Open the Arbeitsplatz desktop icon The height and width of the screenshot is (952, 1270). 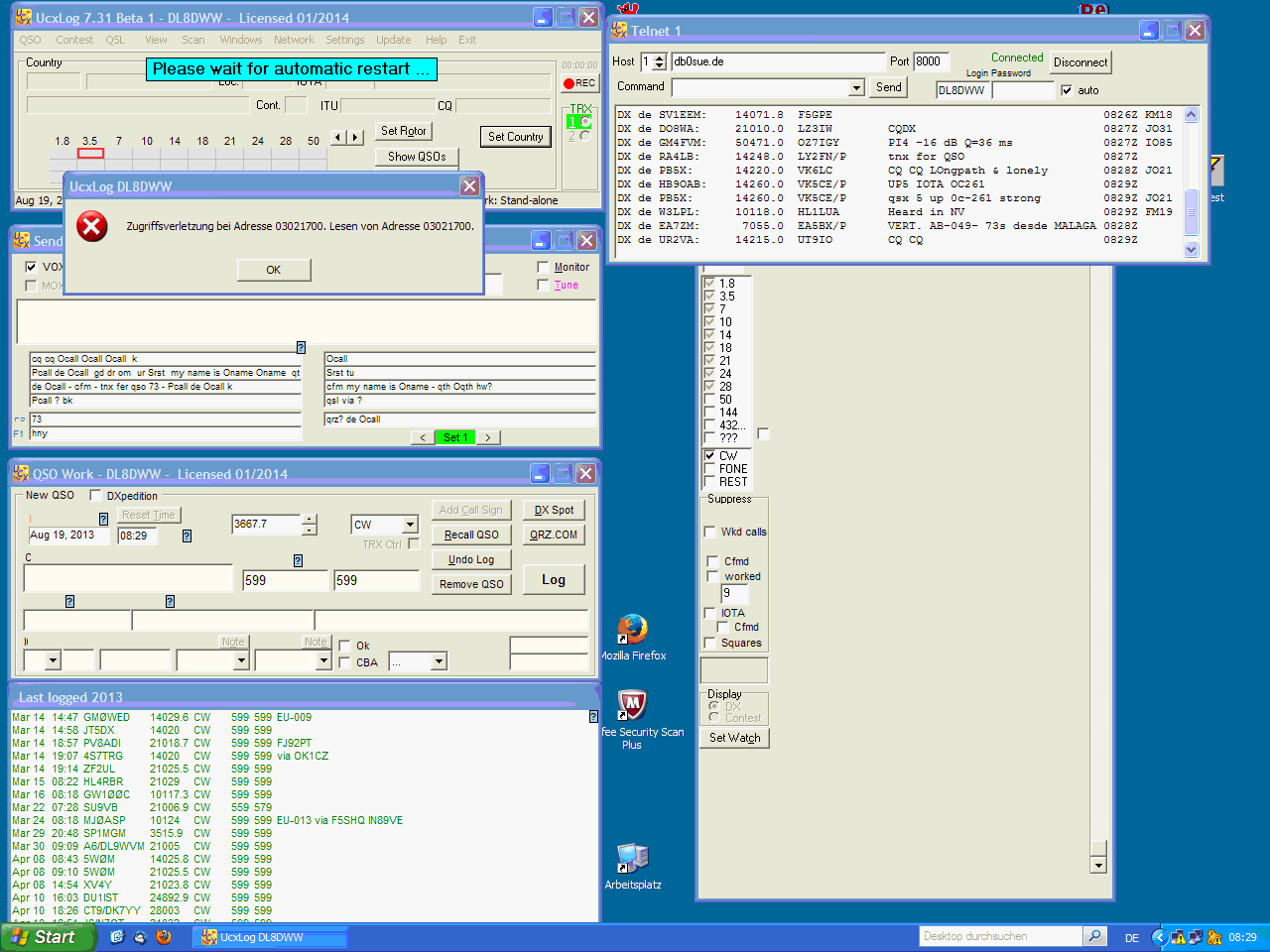tap(632, 859)
